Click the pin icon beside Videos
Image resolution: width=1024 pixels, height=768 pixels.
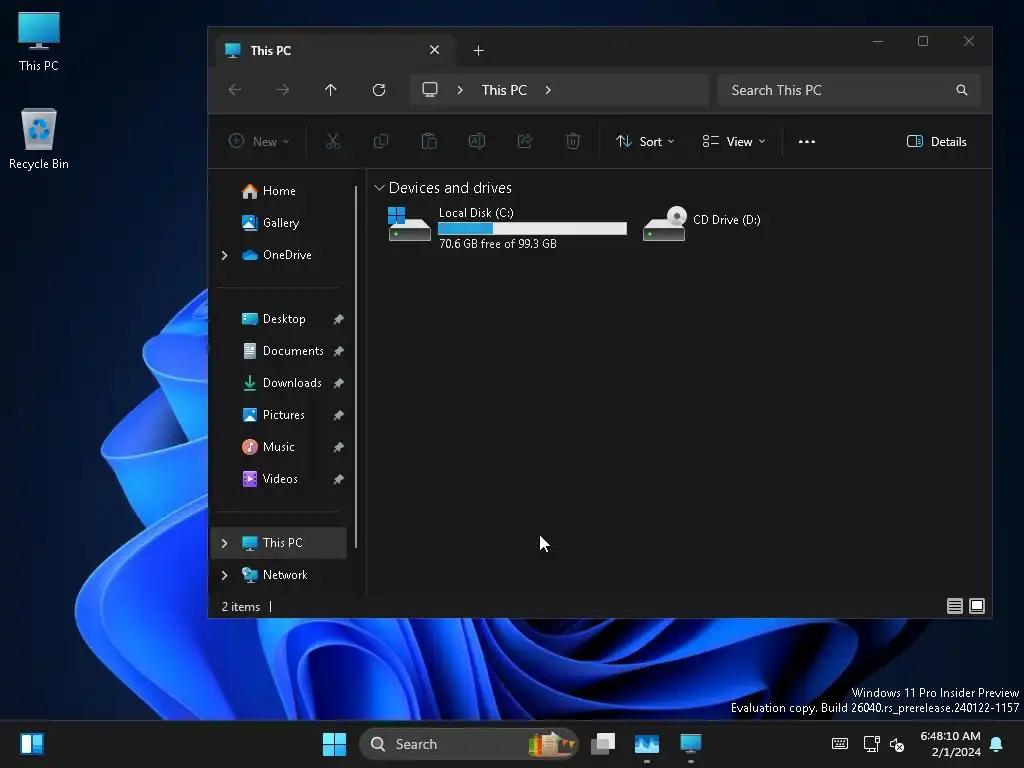pyautogui.click(x=338, y=479)
